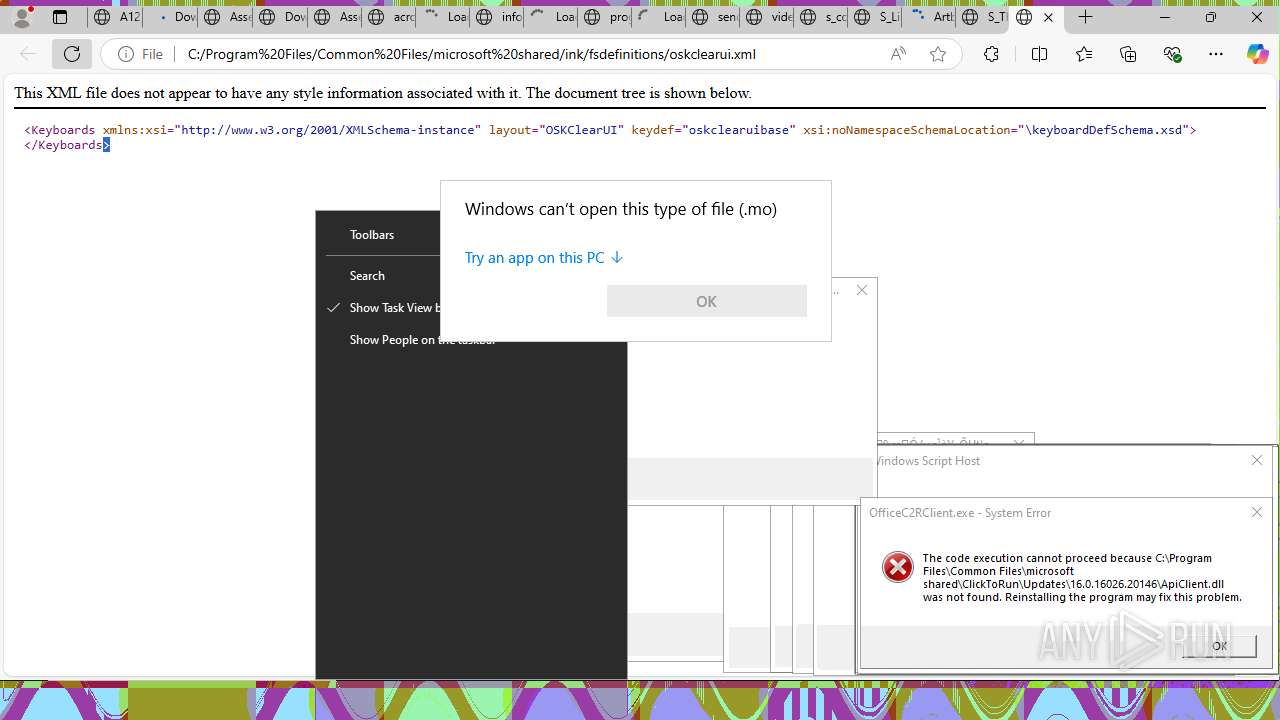Launch Copilot from the toolbar
Screen dimensions: 1280x720
coord(1257,54)
